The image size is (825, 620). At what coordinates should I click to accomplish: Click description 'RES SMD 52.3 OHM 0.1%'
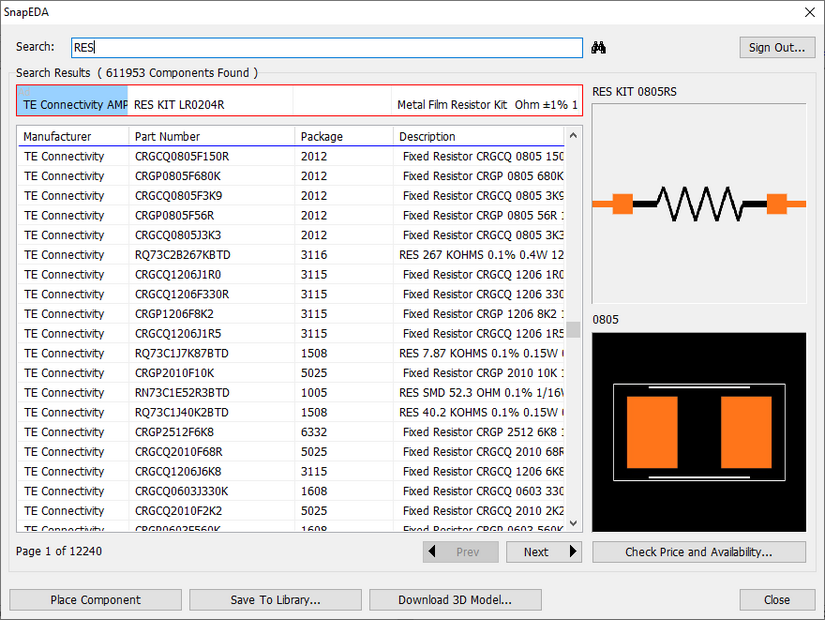coord(481,393)
